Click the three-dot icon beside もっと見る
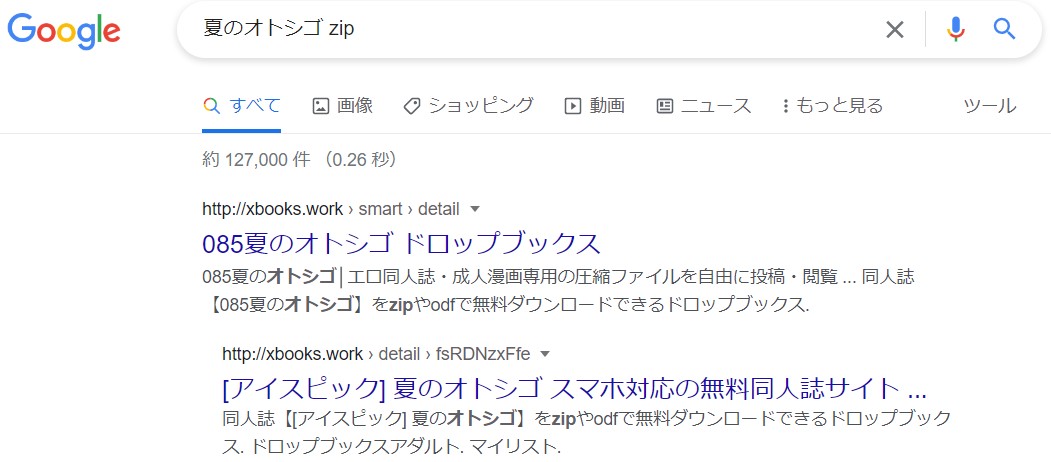The height and width of the screenshot is (462, 1051). click(786, 106)
